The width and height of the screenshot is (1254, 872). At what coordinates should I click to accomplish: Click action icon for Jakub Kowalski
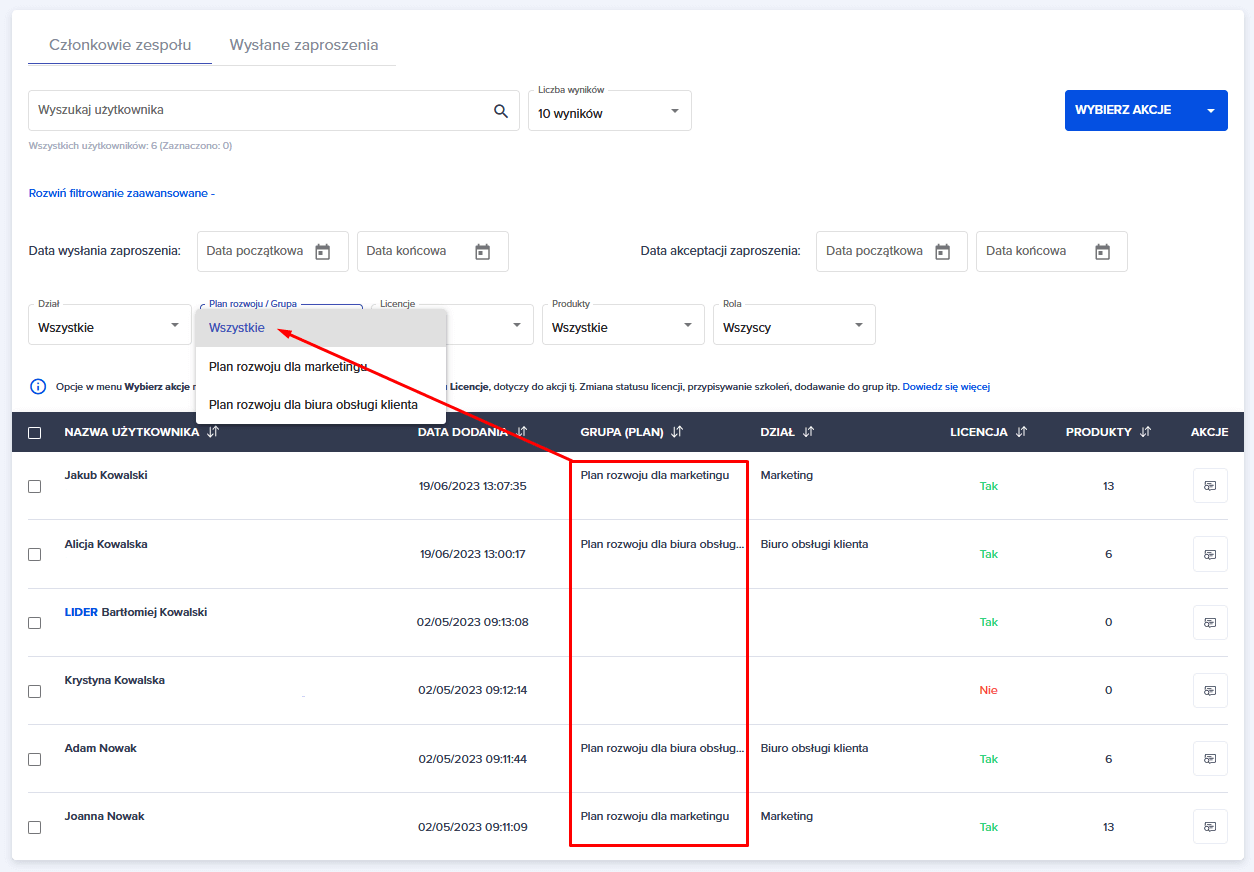[x=1209, y=486]
